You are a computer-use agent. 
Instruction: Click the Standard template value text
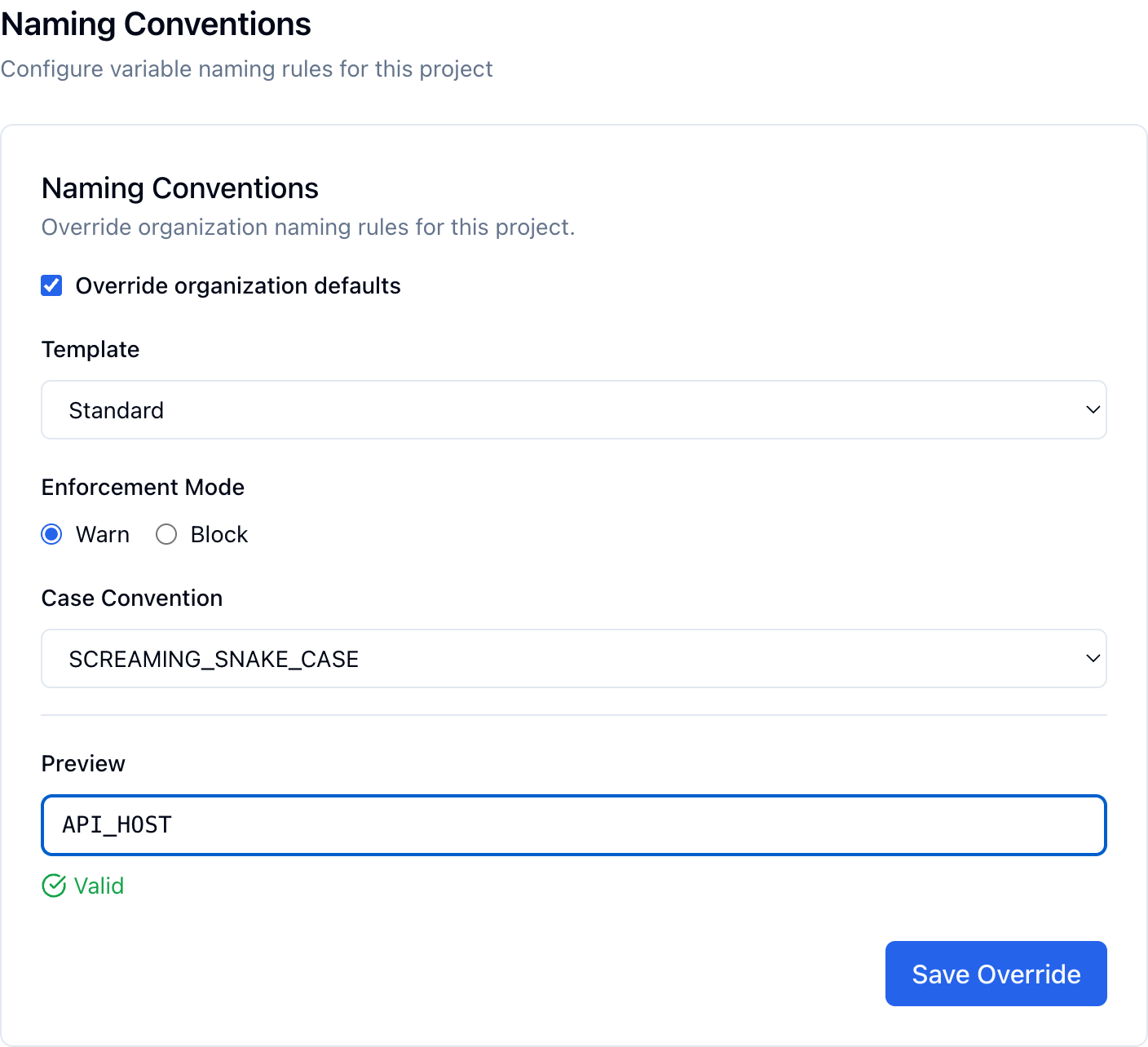click(116, 410)
